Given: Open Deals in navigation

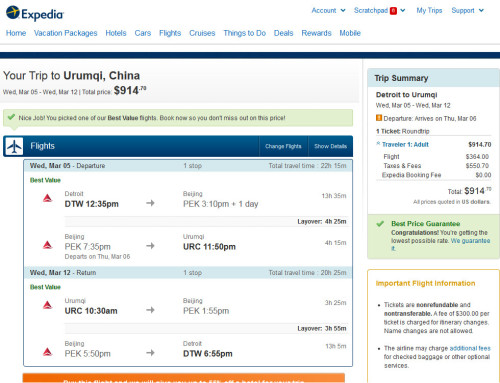Looking at the screenshot, I should (284, 33).
